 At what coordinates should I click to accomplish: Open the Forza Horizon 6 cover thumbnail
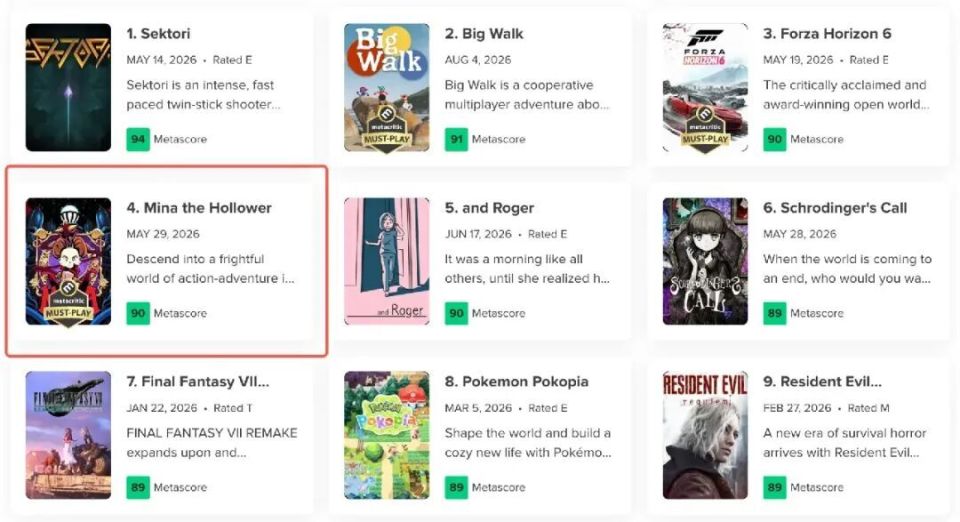705,88
